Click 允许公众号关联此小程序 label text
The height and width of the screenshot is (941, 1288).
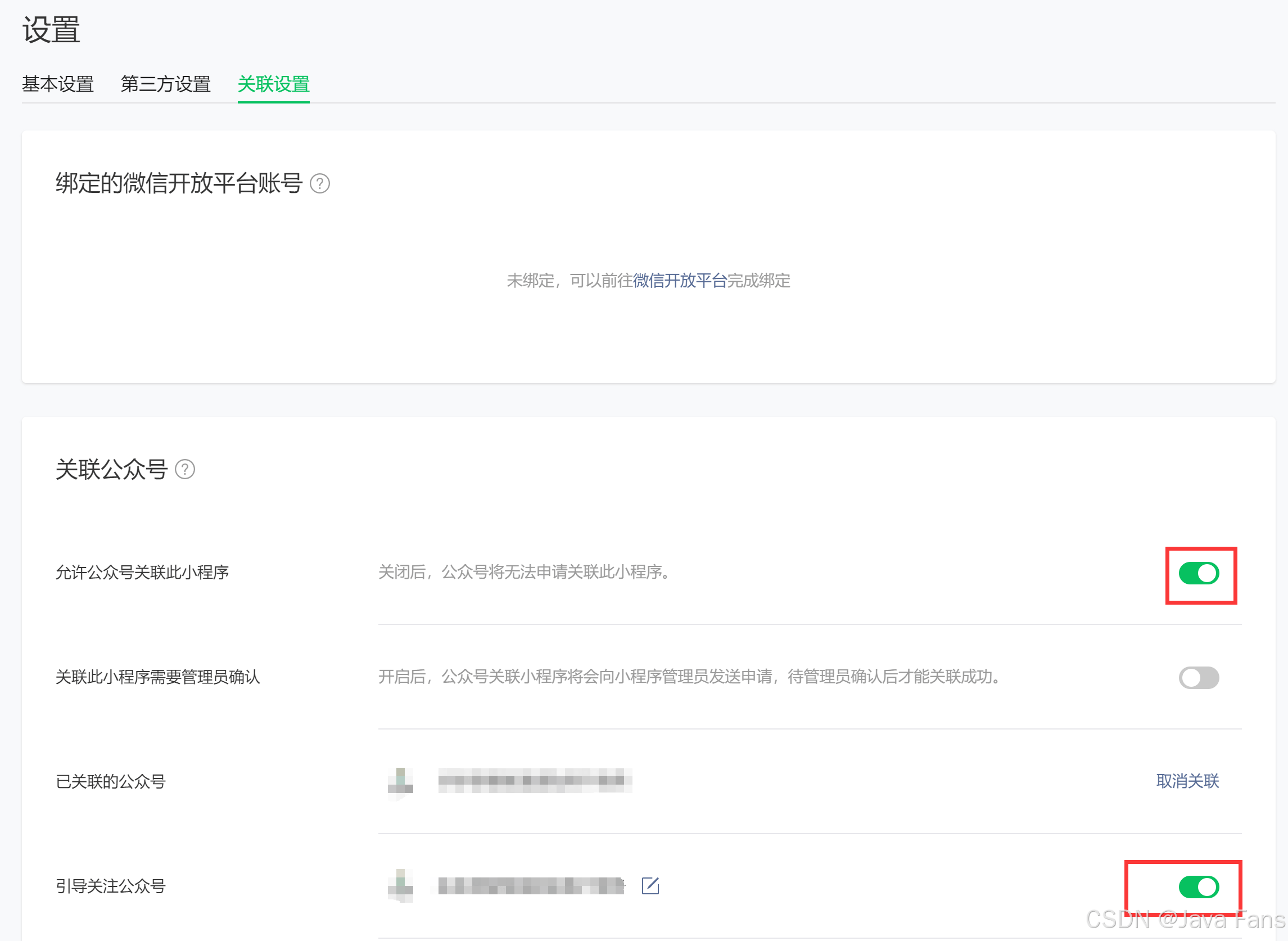142,572
